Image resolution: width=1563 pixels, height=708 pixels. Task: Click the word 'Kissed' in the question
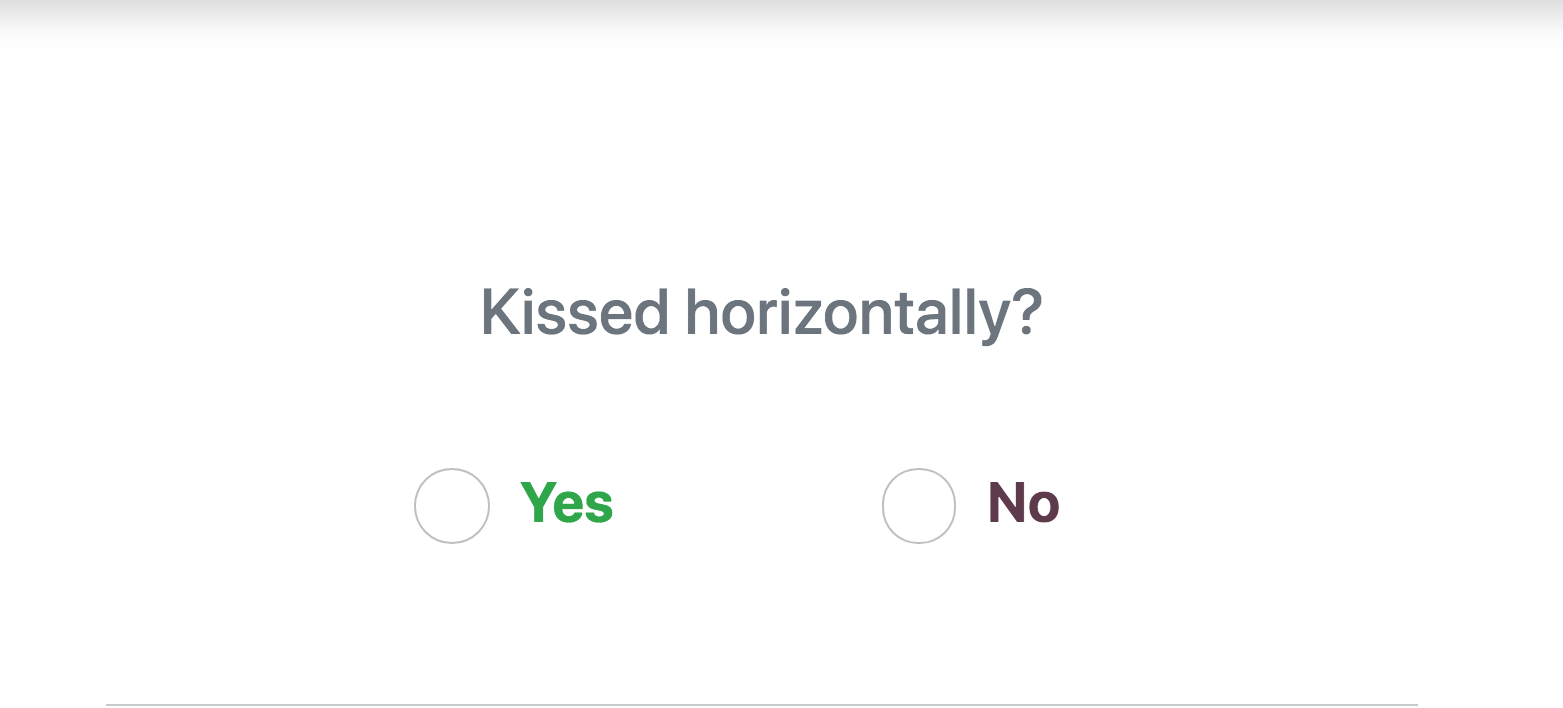pos(574,313)
